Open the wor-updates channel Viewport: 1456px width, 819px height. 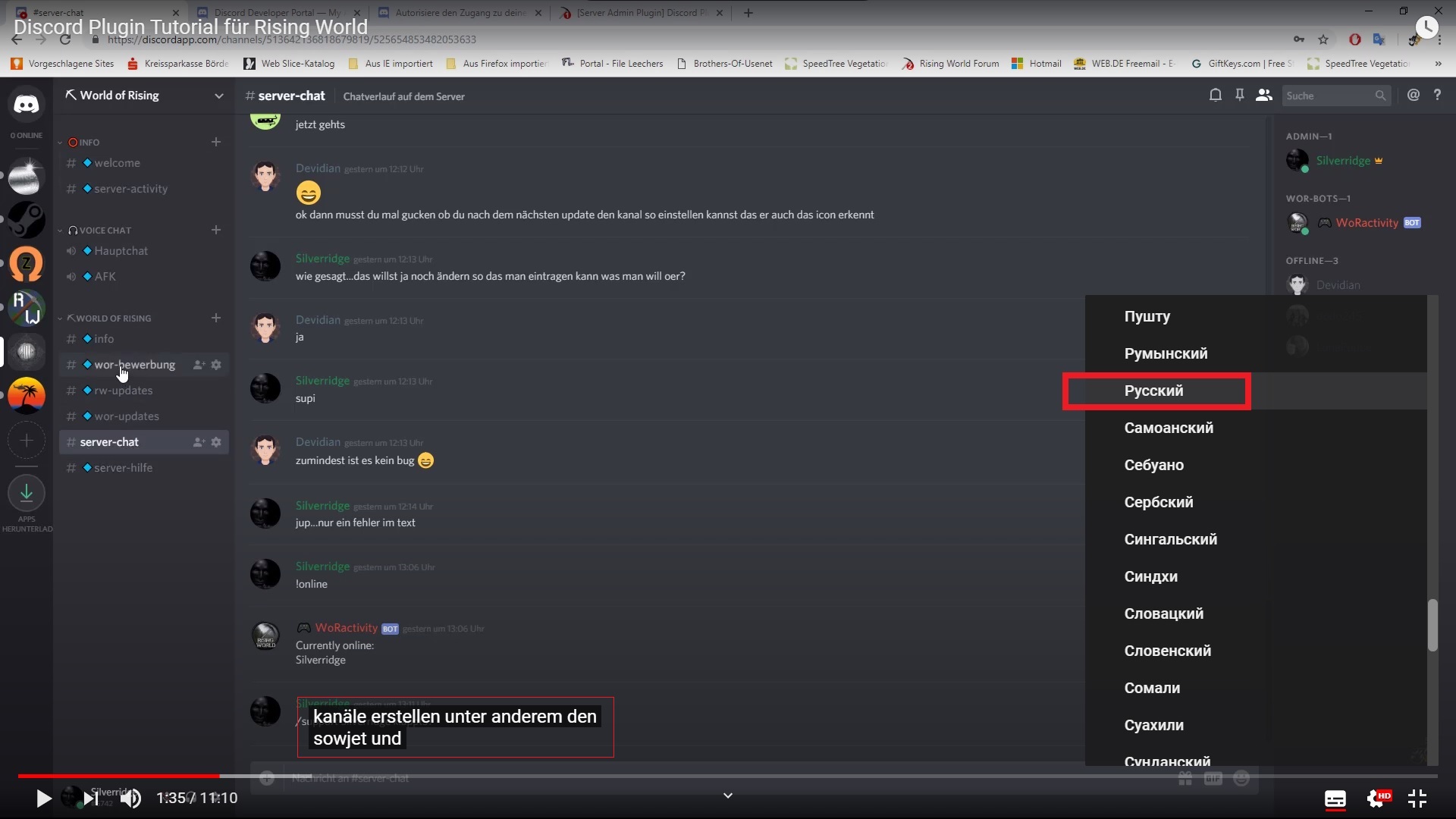(126, 416)
